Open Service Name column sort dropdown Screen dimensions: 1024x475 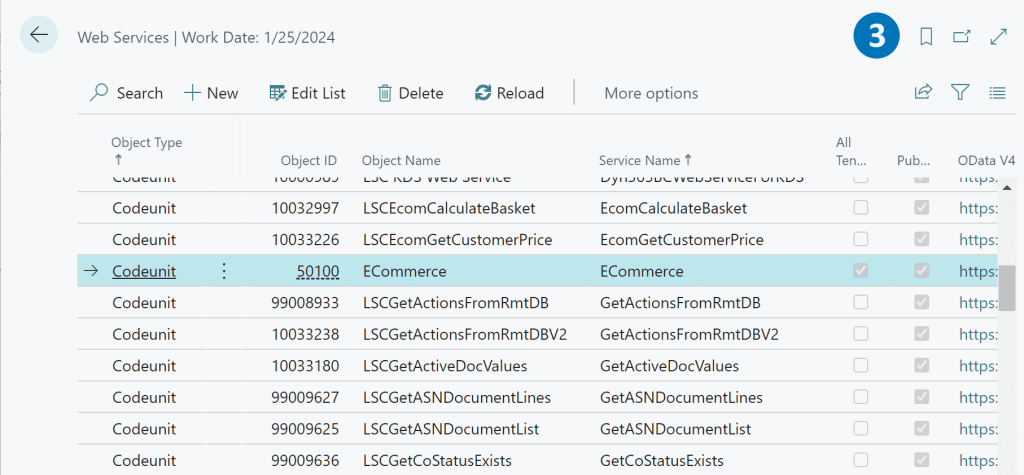tap(645, 160)
